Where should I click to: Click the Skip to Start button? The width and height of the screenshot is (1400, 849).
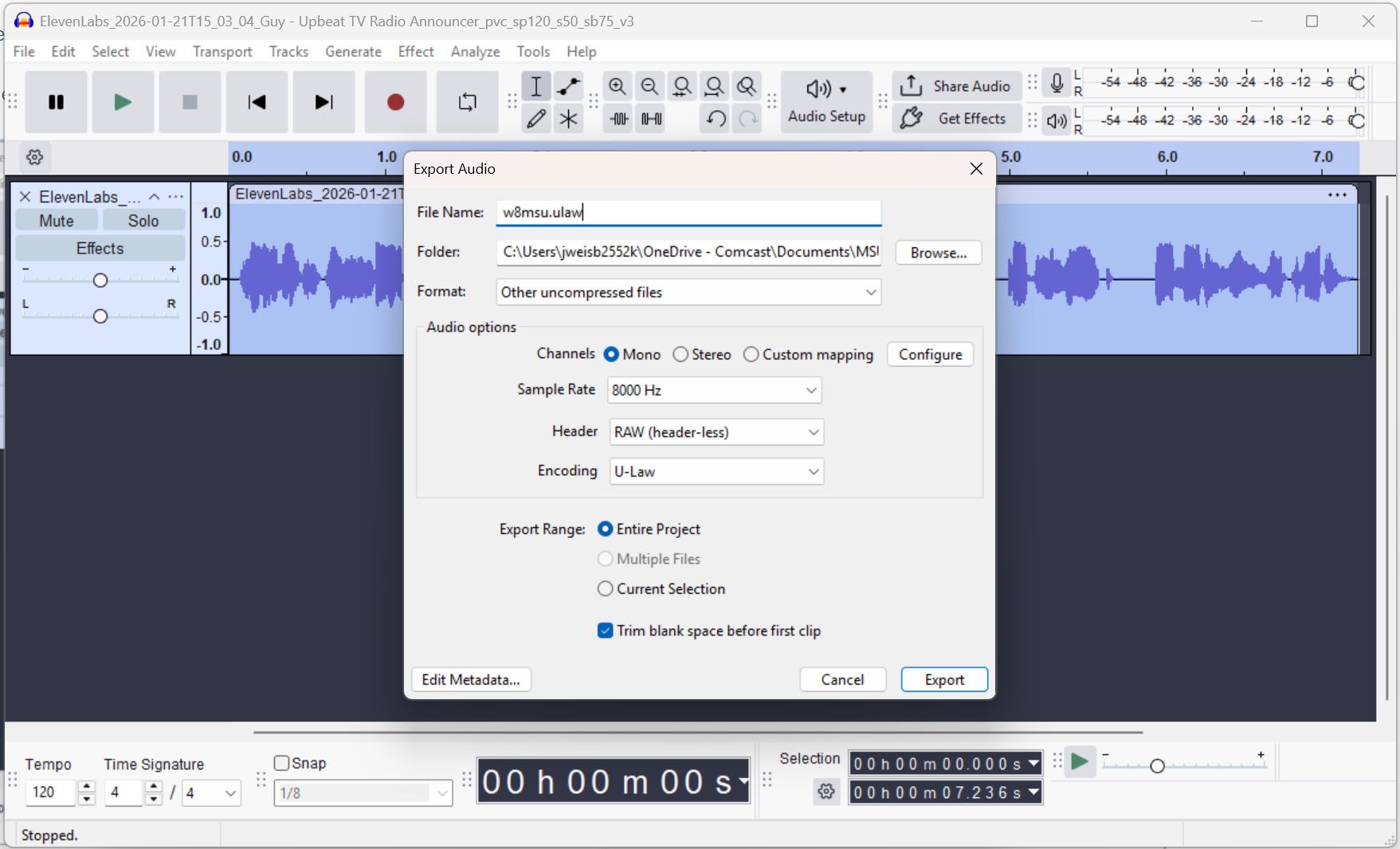click(x=257, y=102)
